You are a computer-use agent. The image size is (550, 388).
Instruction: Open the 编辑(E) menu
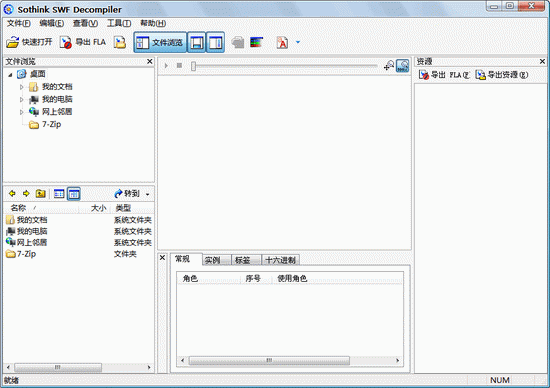pos(52,23)
